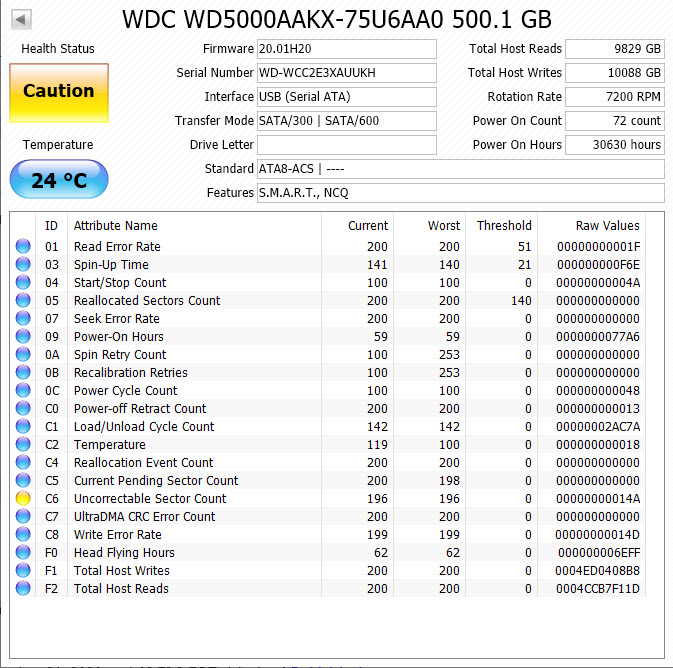Click the blue status icon for Spin-Up Time
Image resolution: width=673 pixels, height=668 pixels.
coord(23,264)
